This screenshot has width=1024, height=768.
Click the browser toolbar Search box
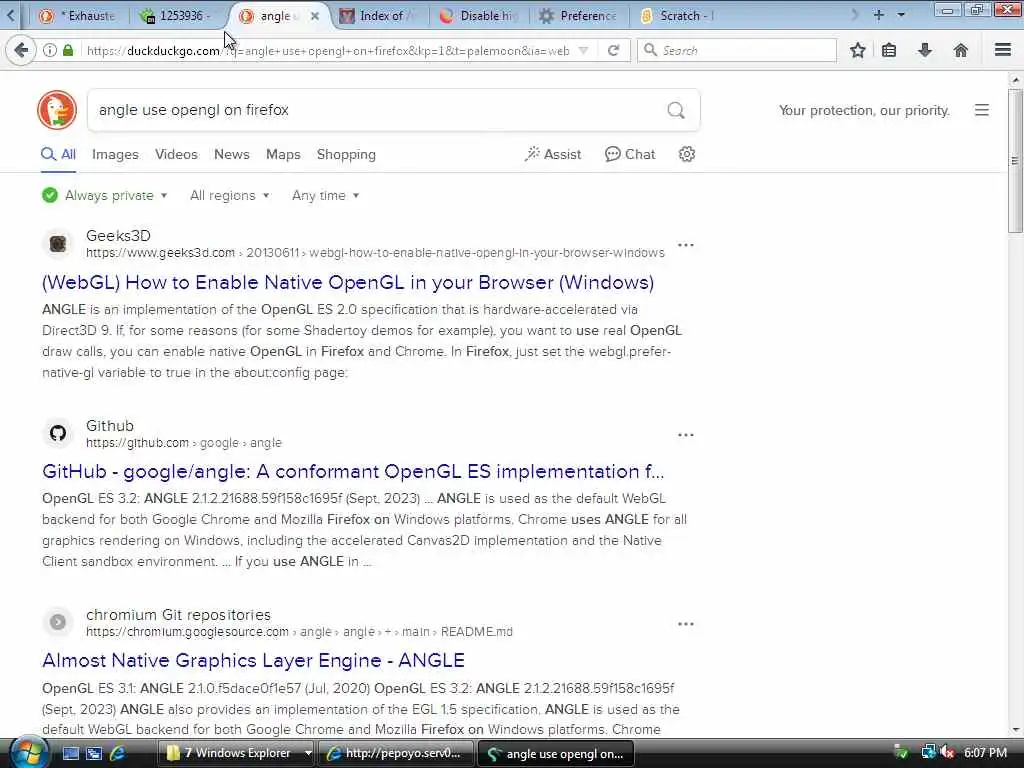[x=737, y=50]
